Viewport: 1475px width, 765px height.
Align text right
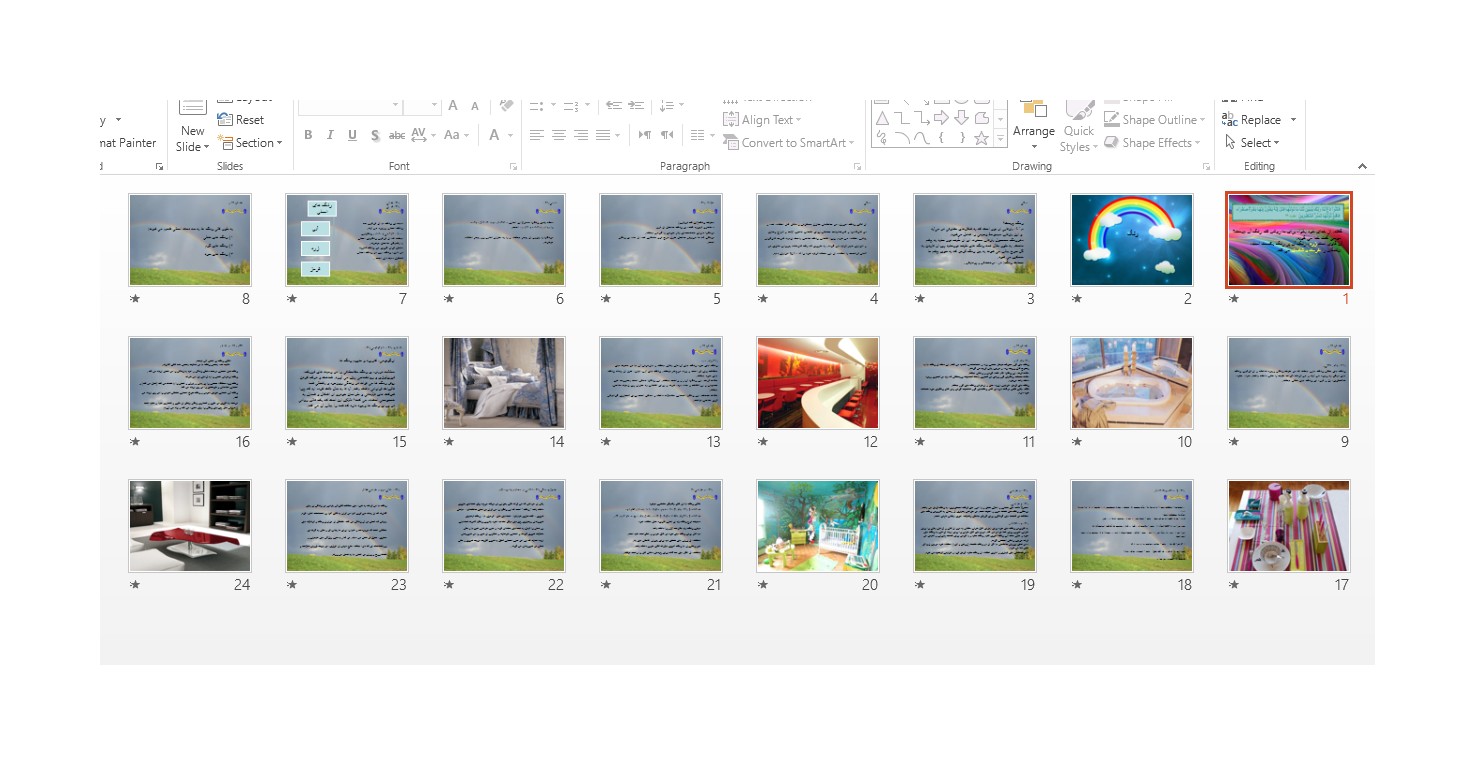pos(581,135)
